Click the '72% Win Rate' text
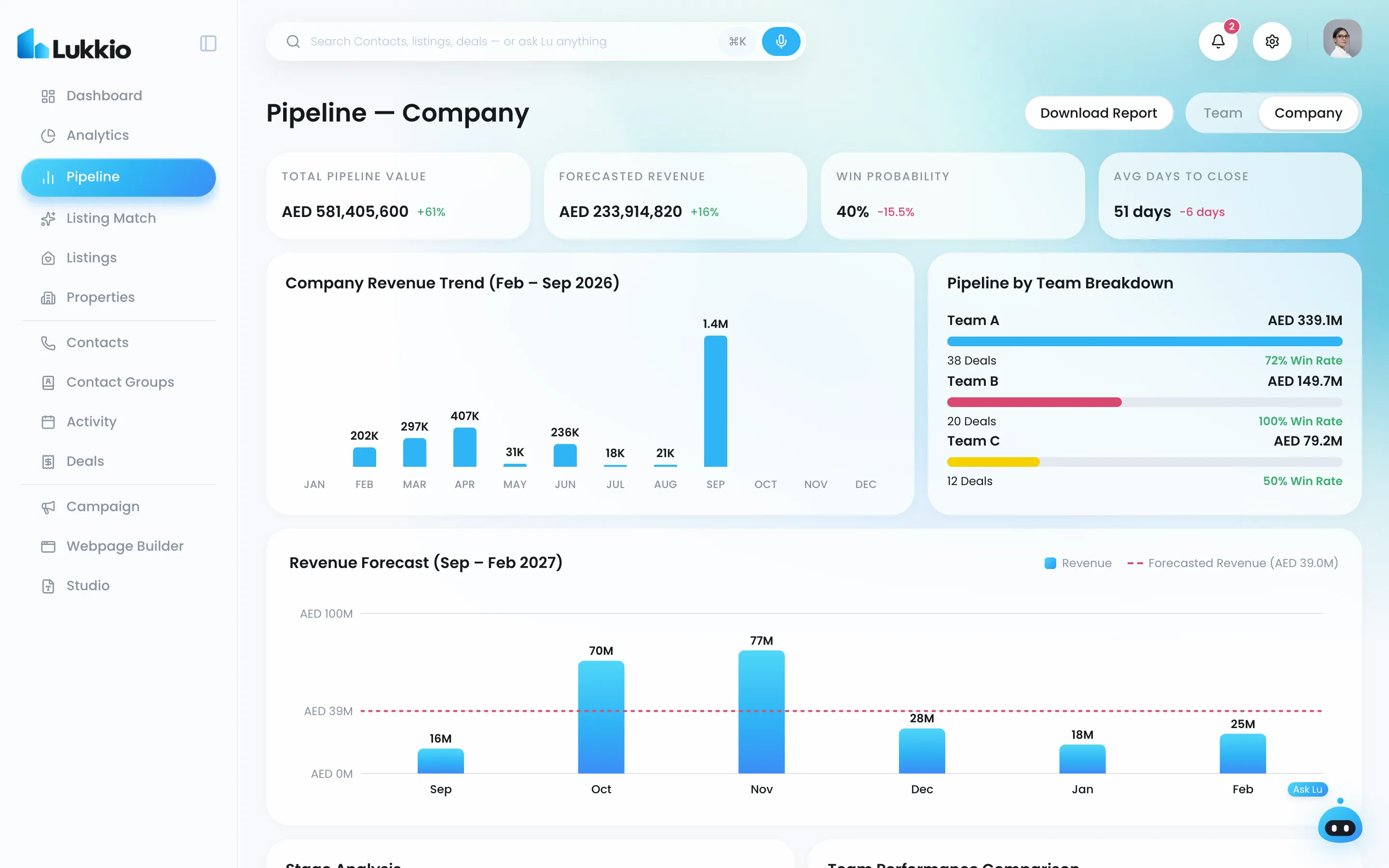 (x=1303, y=361)
